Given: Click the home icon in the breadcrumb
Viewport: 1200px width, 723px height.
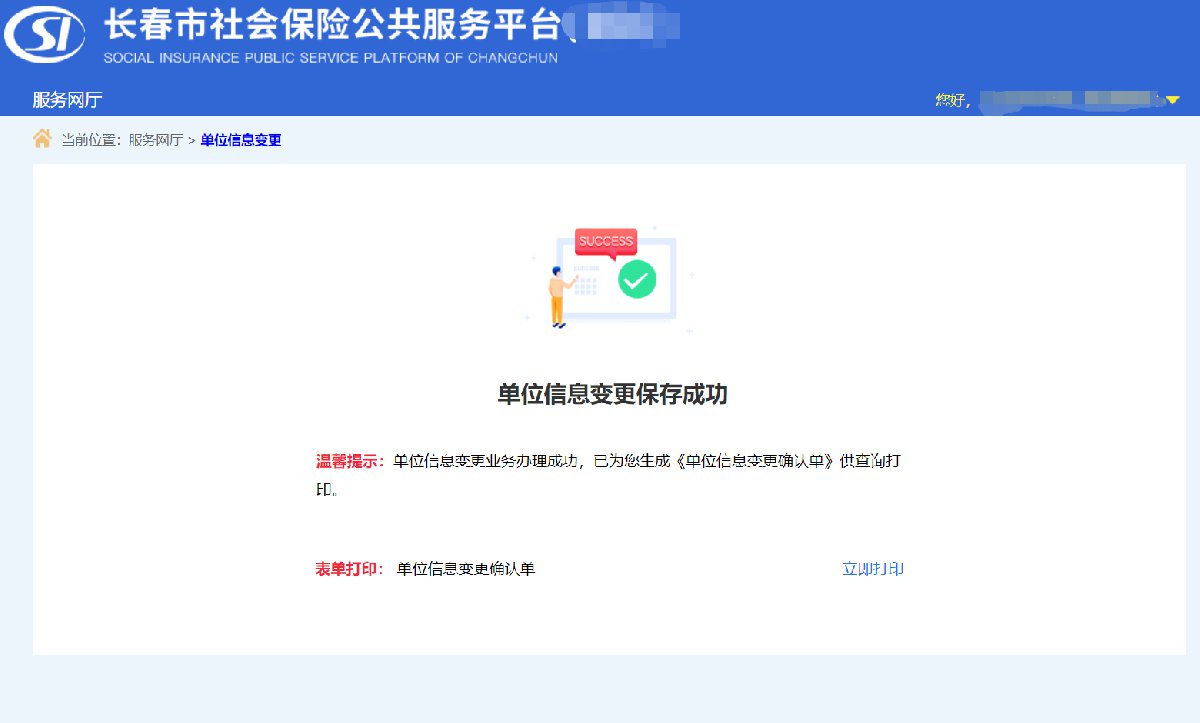Looking at the screenshot, I should click(x=42, y=139).
